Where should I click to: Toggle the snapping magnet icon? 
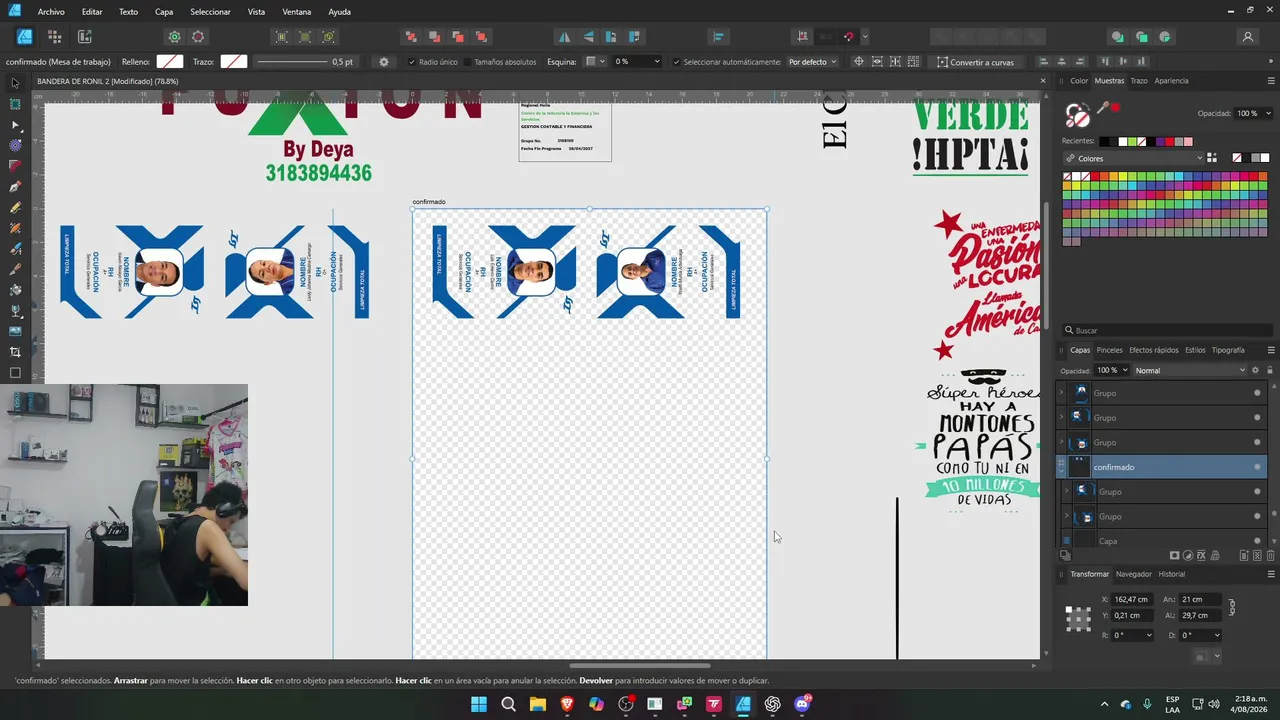(x=849, y=37)
